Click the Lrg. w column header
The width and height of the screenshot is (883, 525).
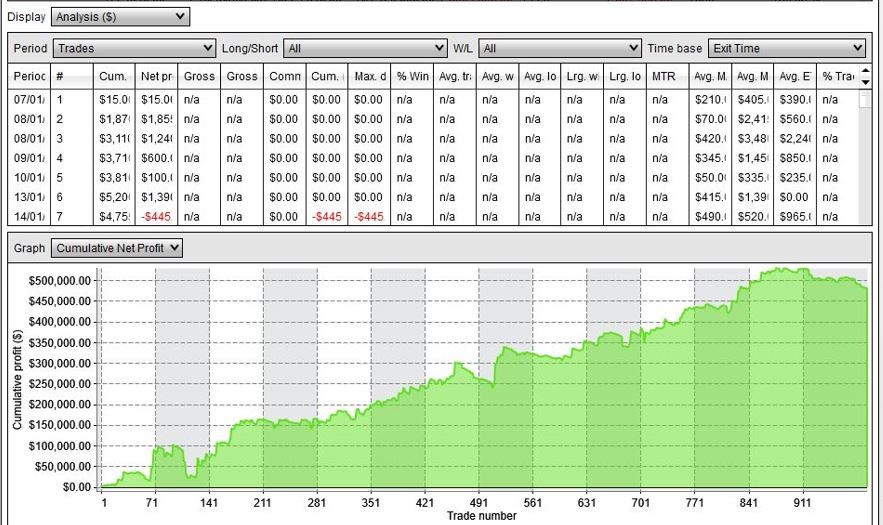coord(582,77)
